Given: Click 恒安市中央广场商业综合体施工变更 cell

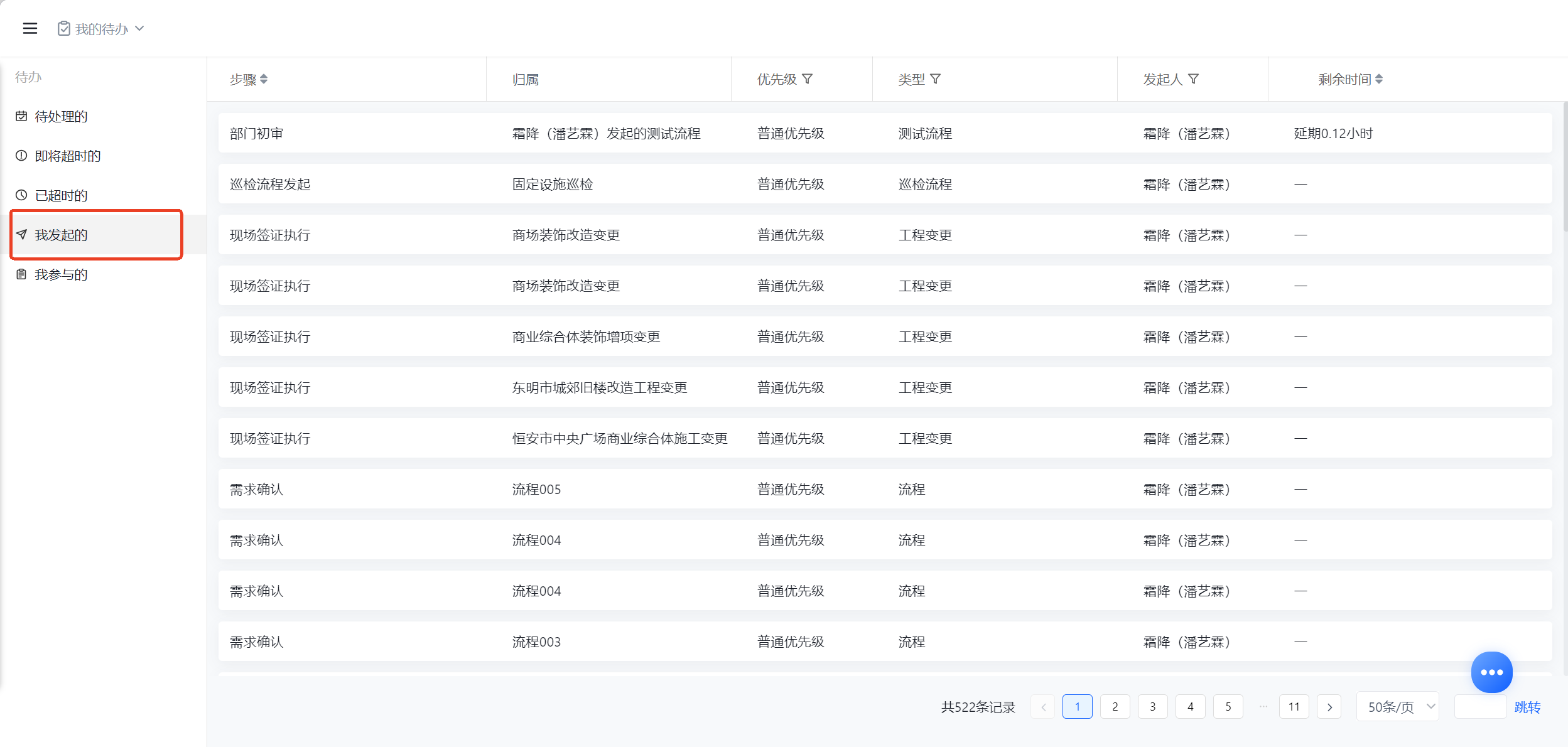Looking at the screenshot, I should (620, 439).
